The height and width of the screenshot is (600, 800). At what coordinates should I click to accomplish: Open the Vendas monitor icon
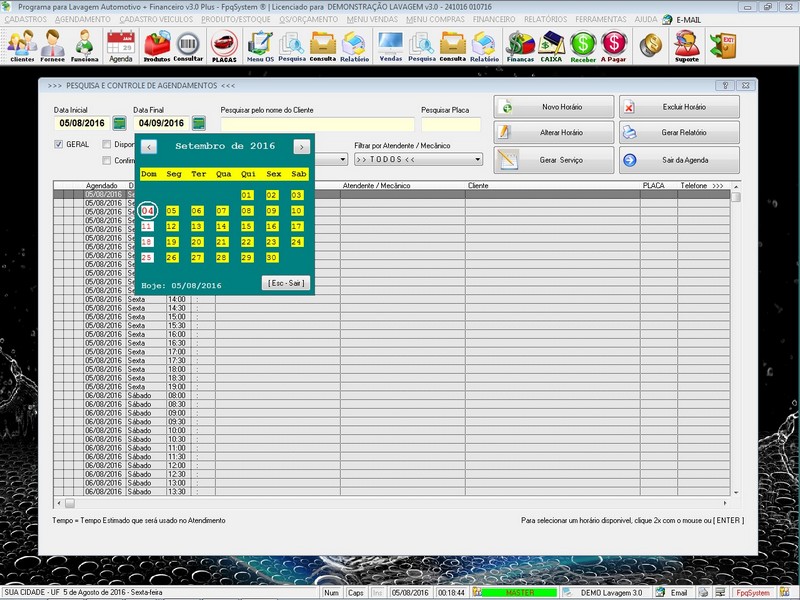pos(390,46)
